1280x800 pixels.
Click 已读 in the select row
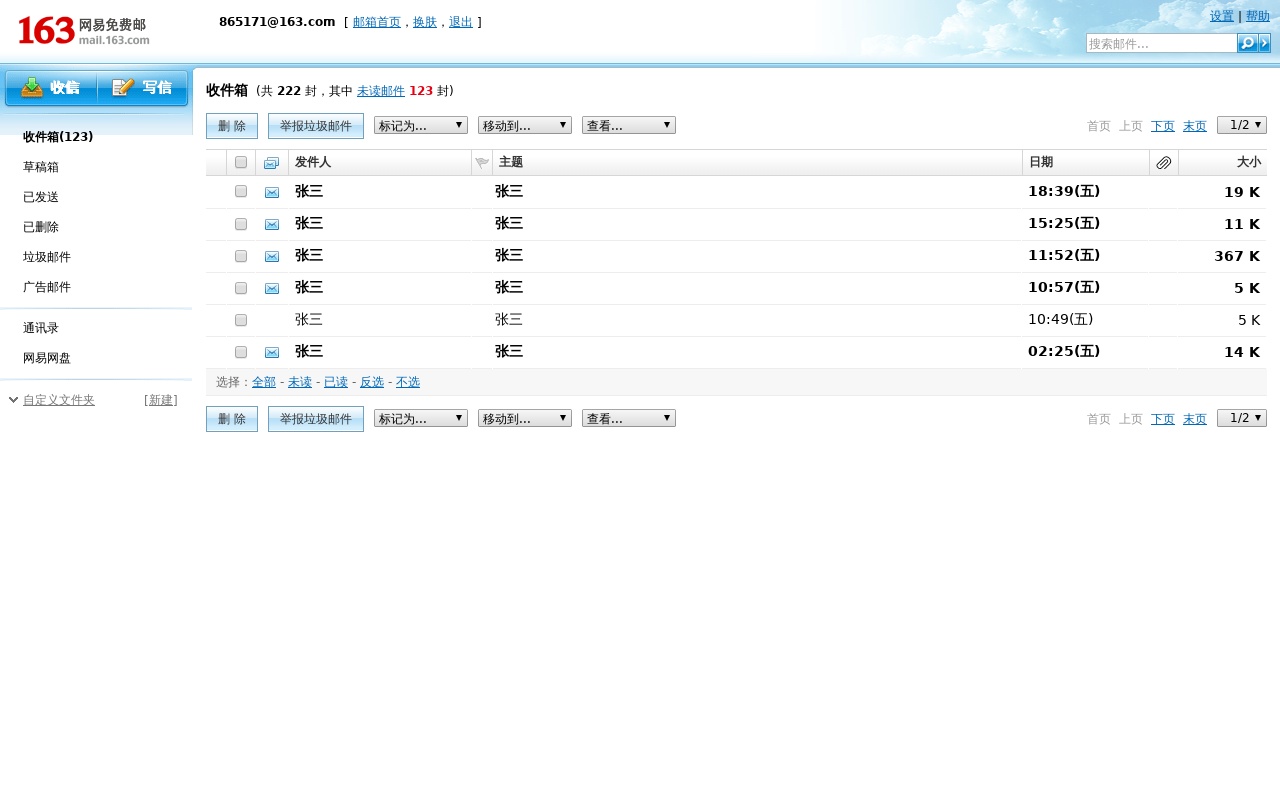coord(336,382)
